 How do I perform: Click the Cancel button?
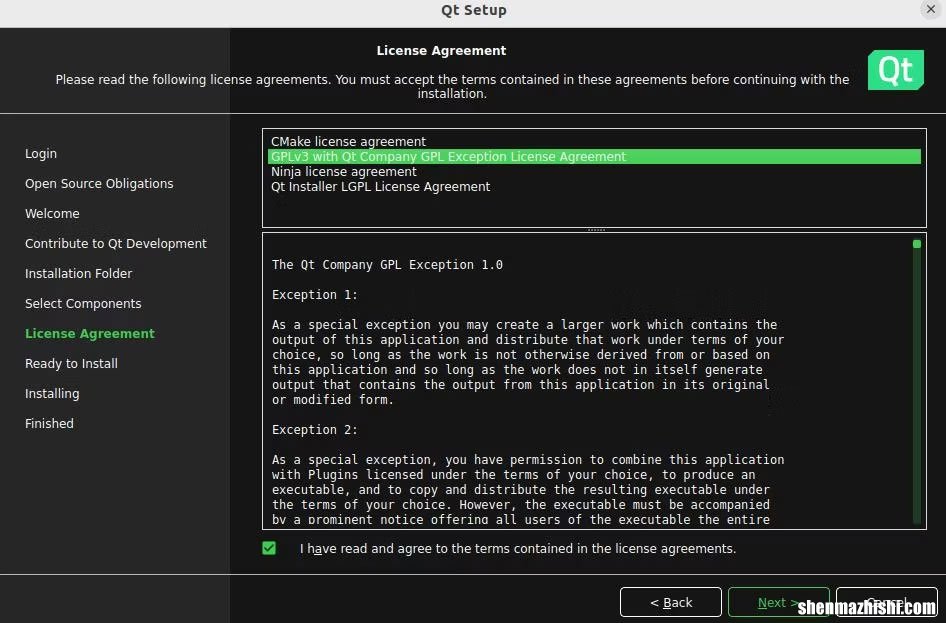point(886,602)
